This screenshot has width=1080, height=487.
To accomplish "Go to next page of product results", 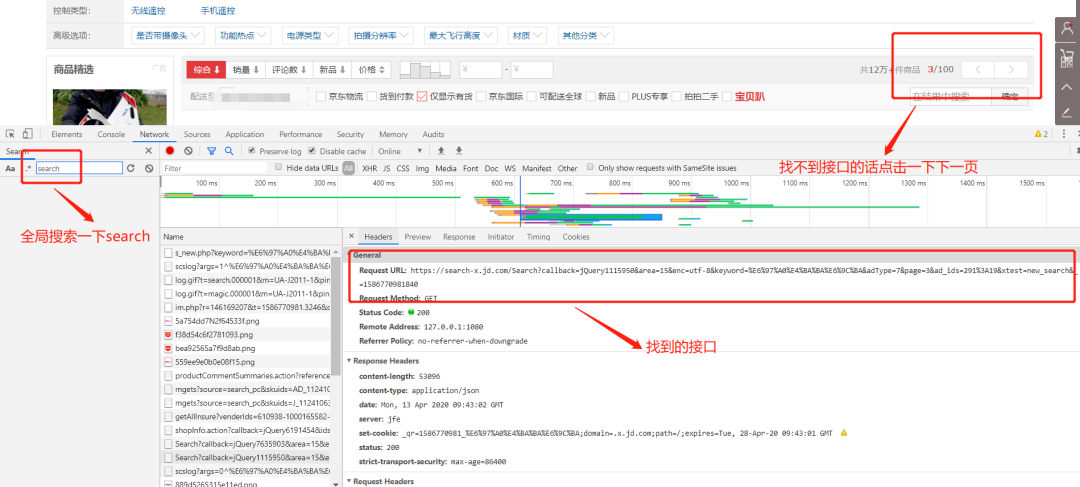I will tap(1012, 69).
